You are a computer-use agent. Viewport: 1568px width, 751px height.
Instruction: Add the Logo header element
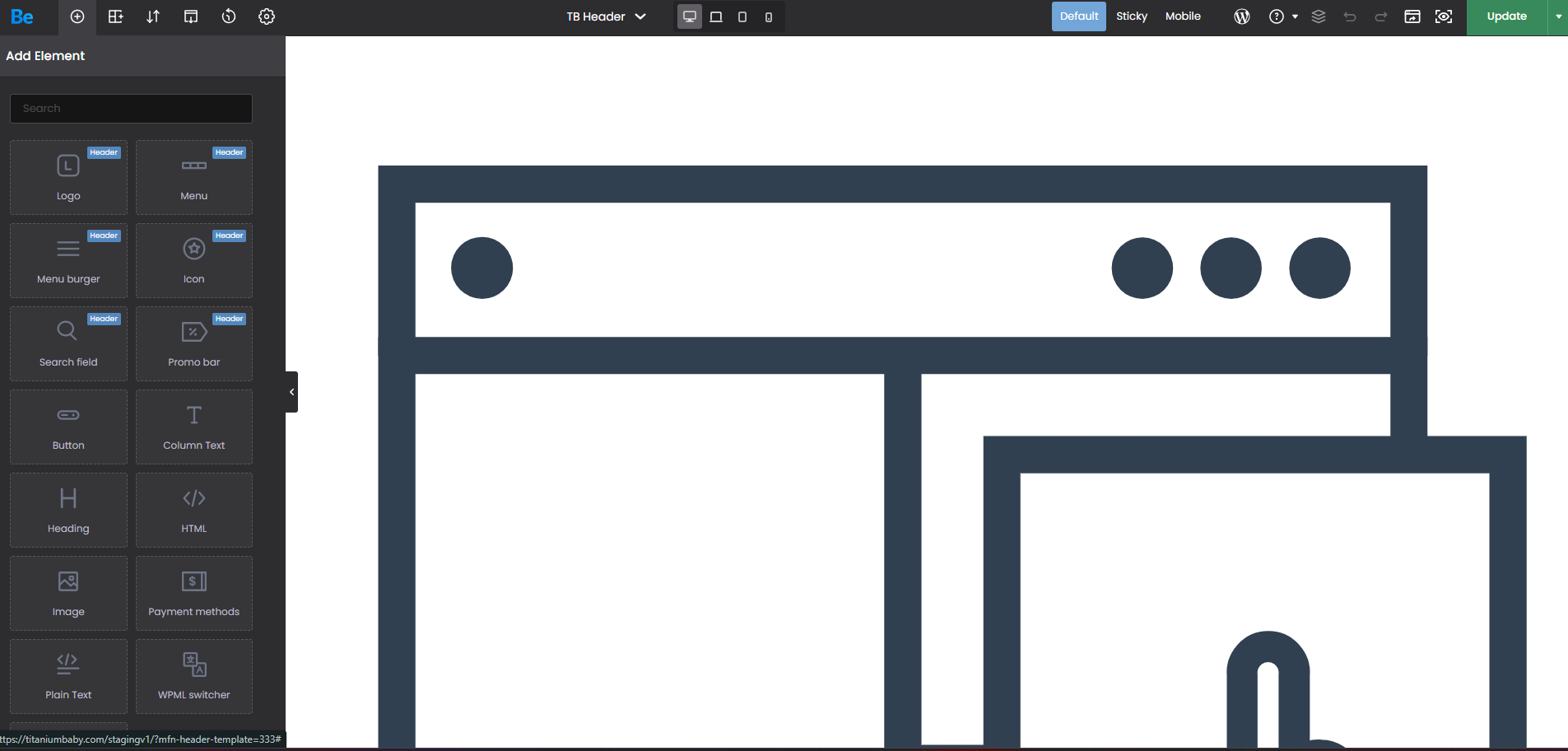(68, 177)
